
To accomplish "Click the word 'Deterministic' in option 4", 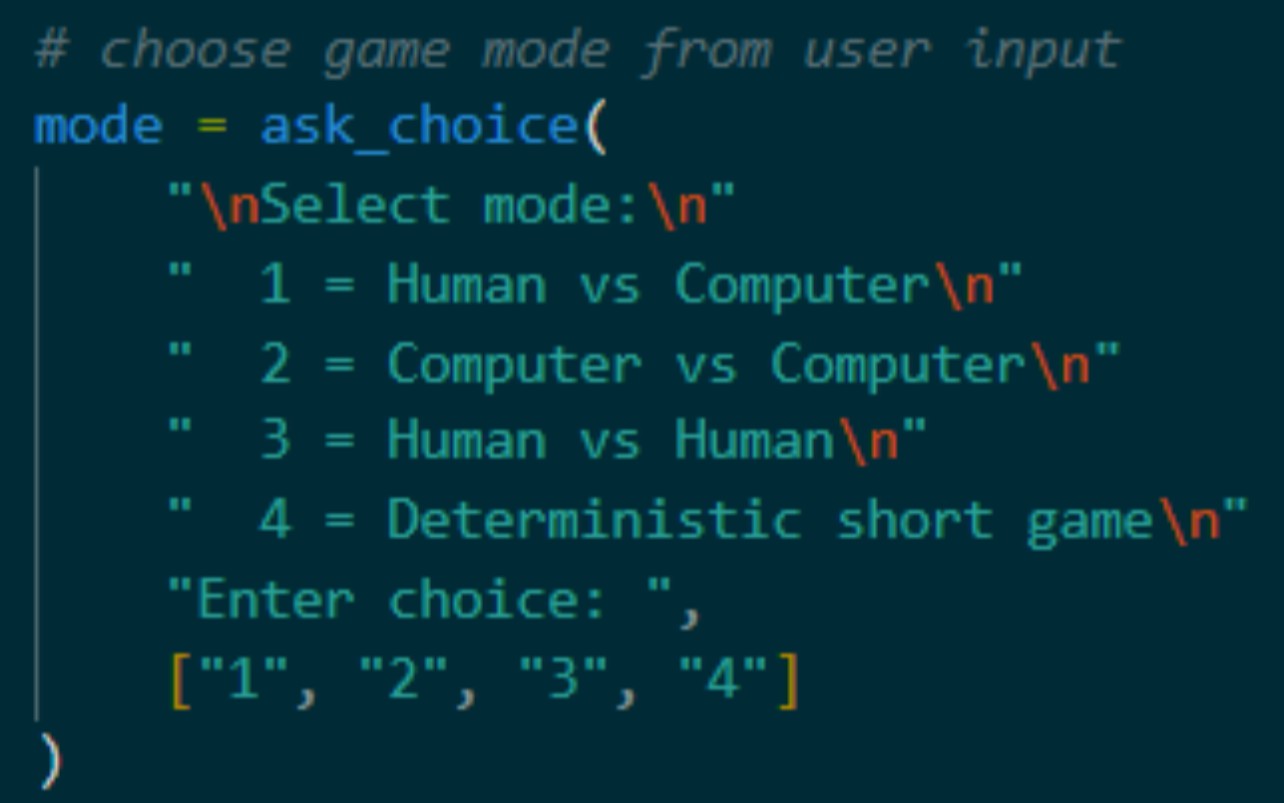I will pos(594,521).
